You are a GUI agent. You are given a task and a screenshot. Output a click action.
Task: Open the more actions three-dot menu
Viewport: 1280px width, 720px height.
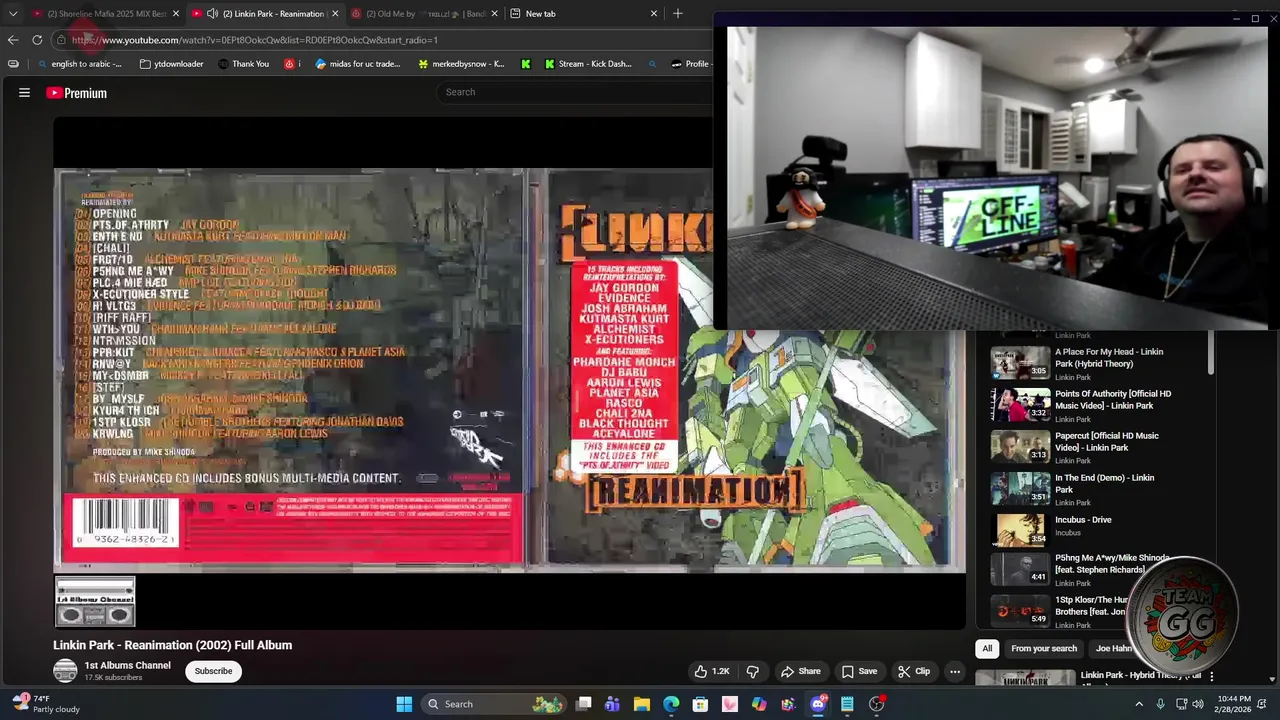pos(955,672)
